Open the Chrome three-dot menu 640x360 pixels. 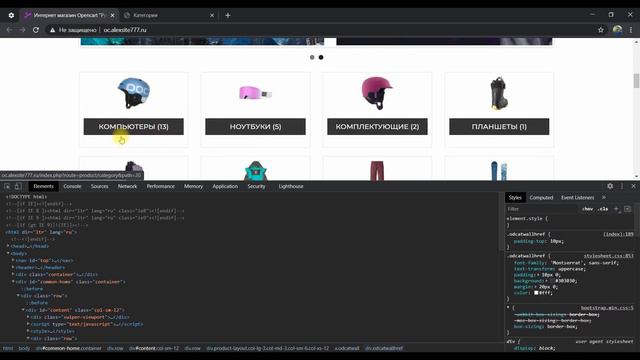pos(631,30)
